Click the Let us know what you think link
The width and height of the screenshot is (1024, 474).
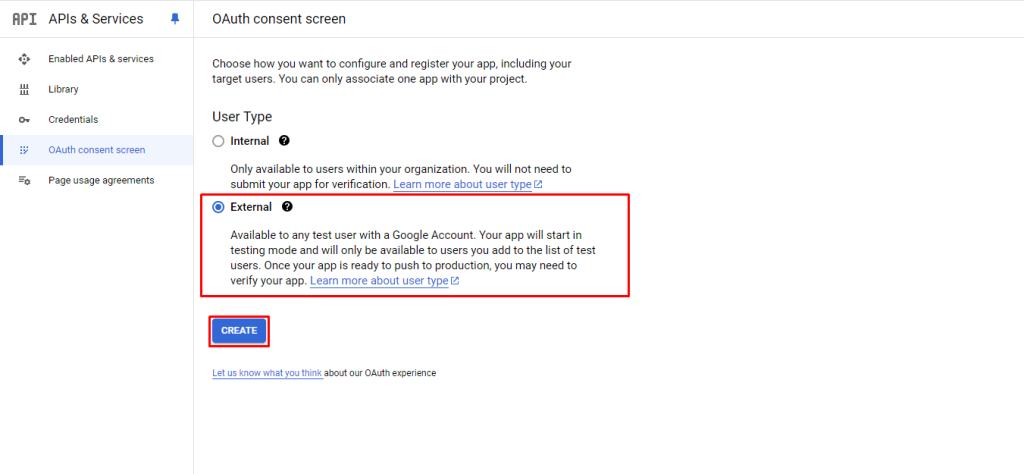(267, 373)
